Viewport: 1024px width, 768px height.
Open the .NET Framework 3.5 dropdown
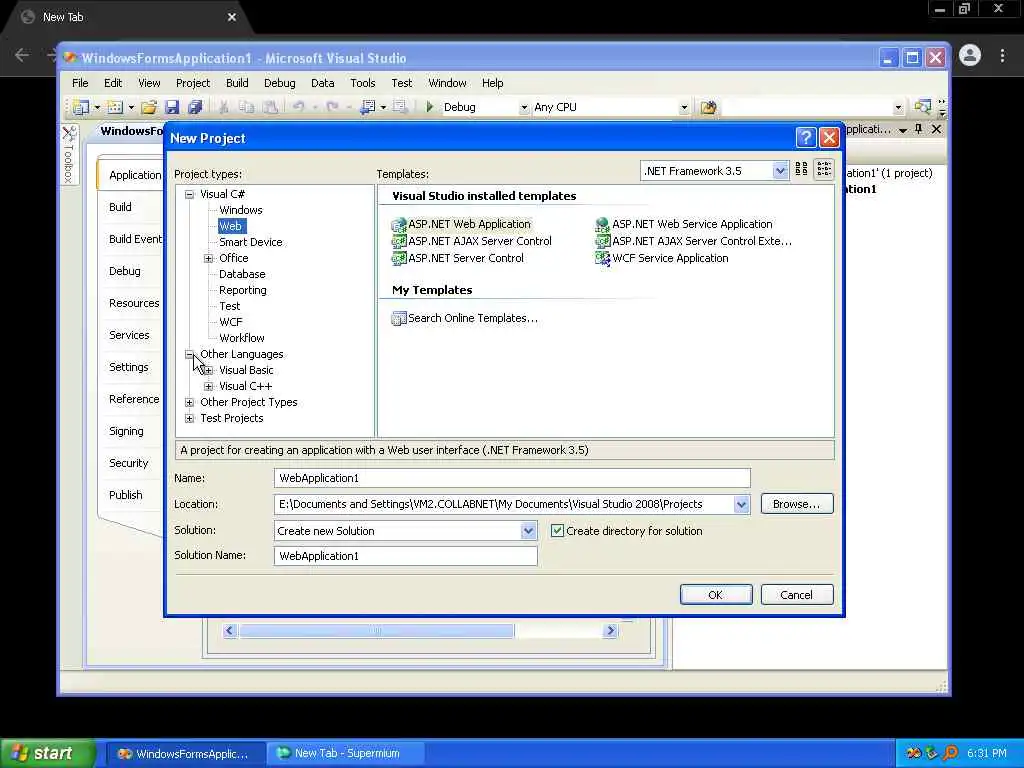coord(780,171)
